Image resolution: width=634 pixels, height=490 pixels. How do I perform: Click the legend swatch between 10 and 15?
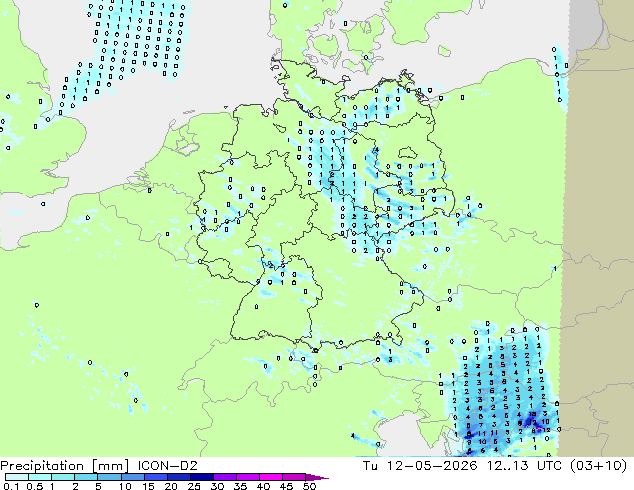tap(132, 477)
